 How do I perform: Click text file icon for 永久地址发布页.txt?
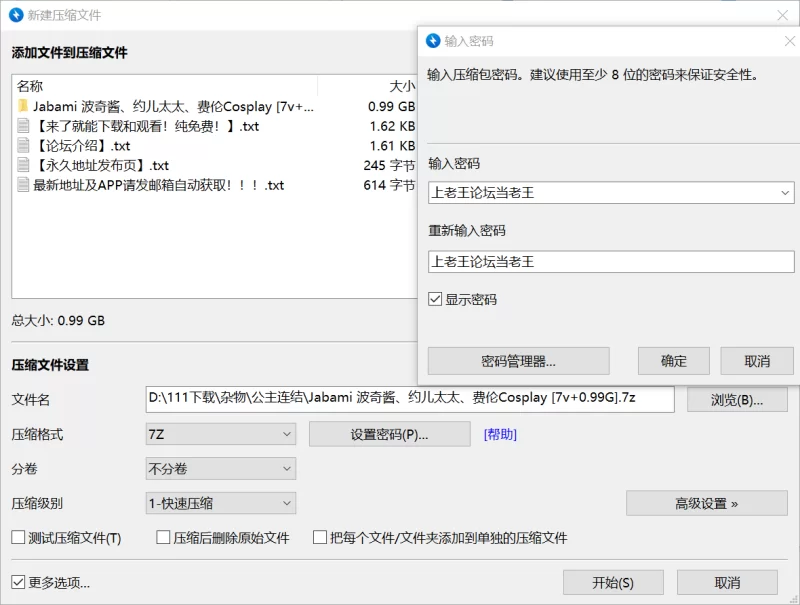coord(23,165)
